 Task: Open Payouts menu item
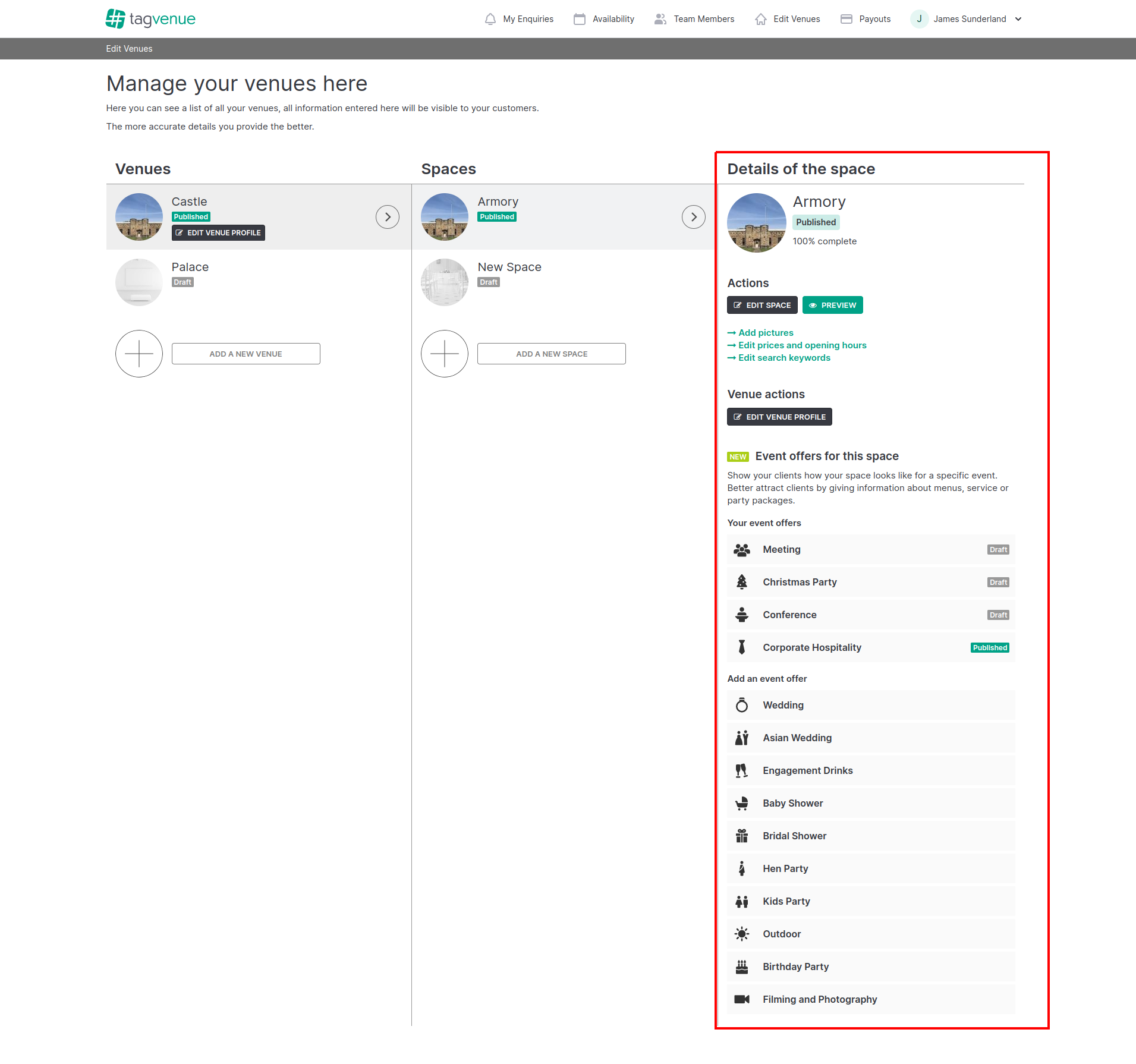coord(866,19)
